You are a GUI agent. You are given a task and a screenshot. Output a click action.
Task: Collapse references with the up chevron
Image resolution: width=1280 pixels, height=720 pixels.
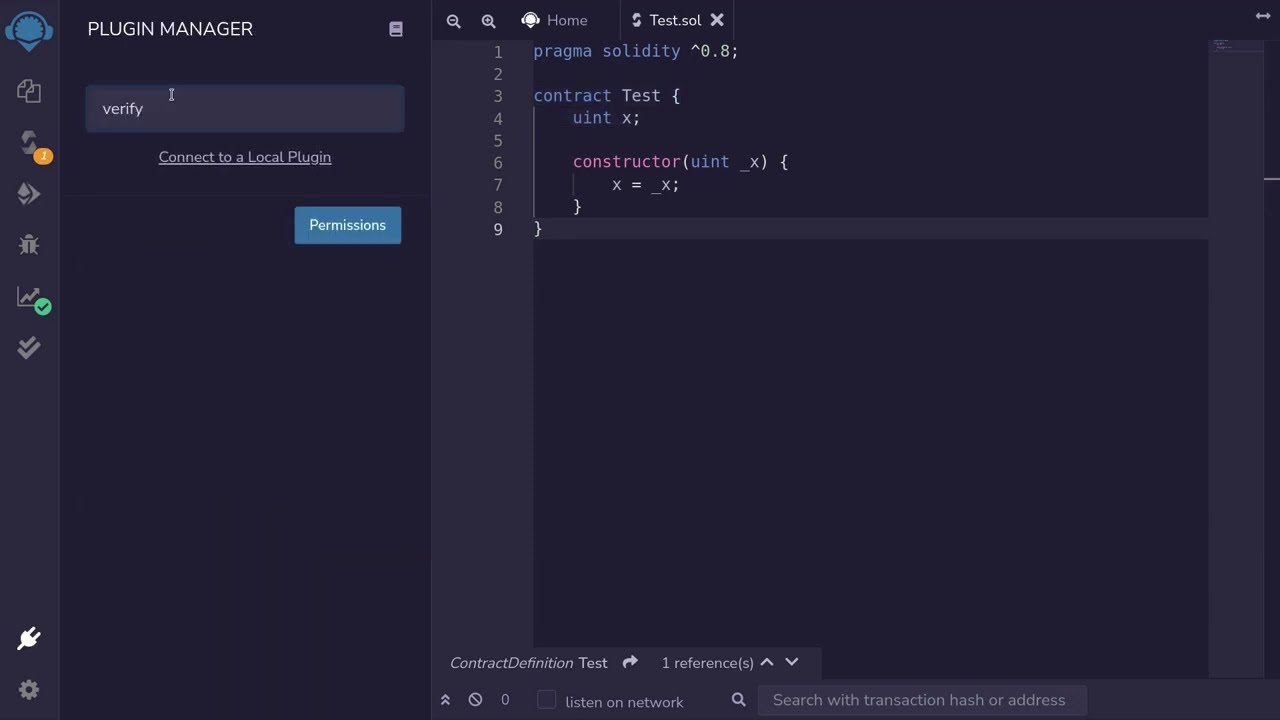point(766,662)
